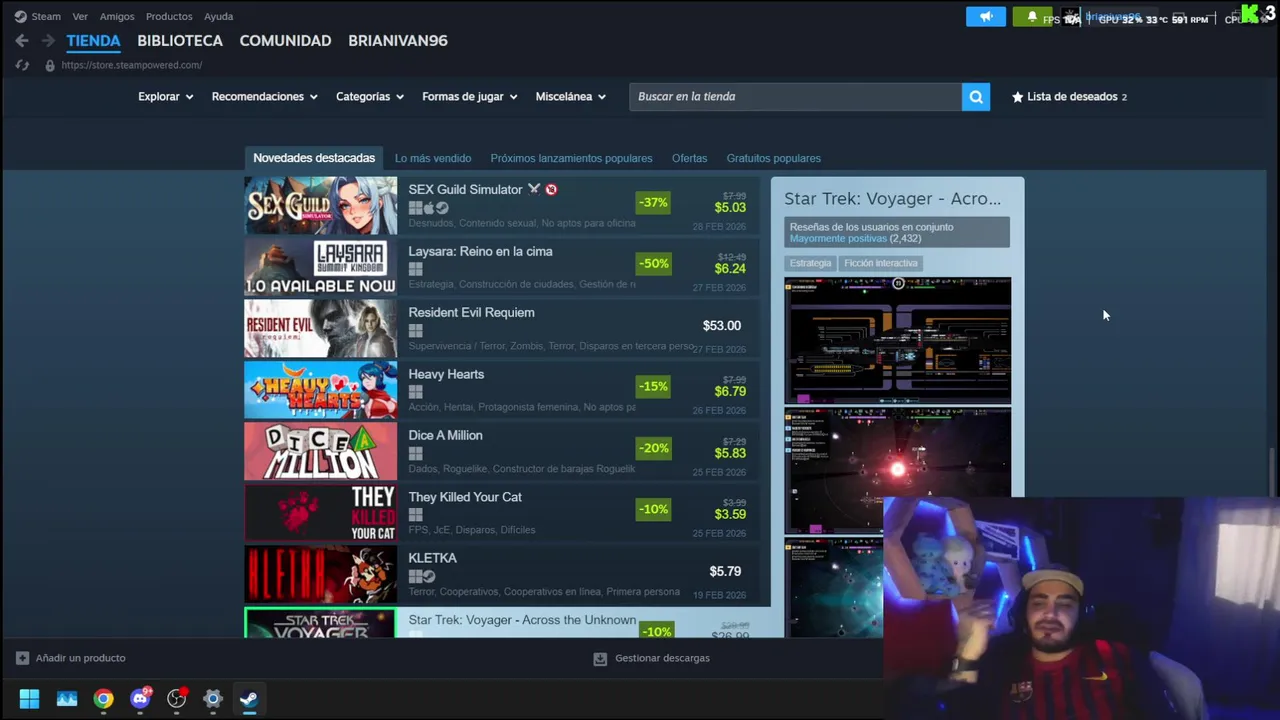Click the magnifier search button

[976, 97]
